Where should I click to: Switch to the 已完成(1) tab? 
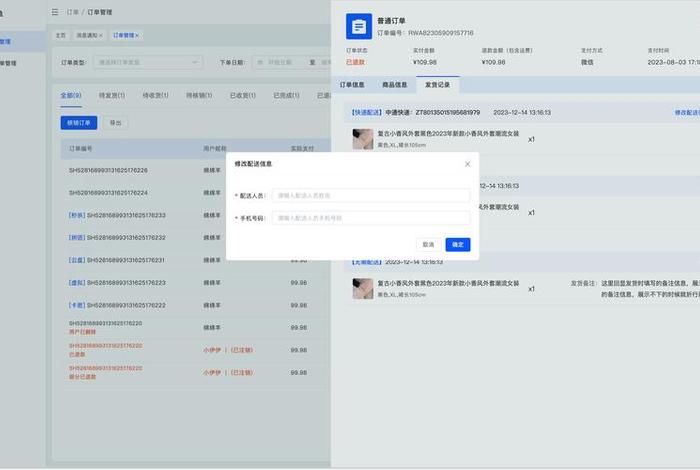287,96
